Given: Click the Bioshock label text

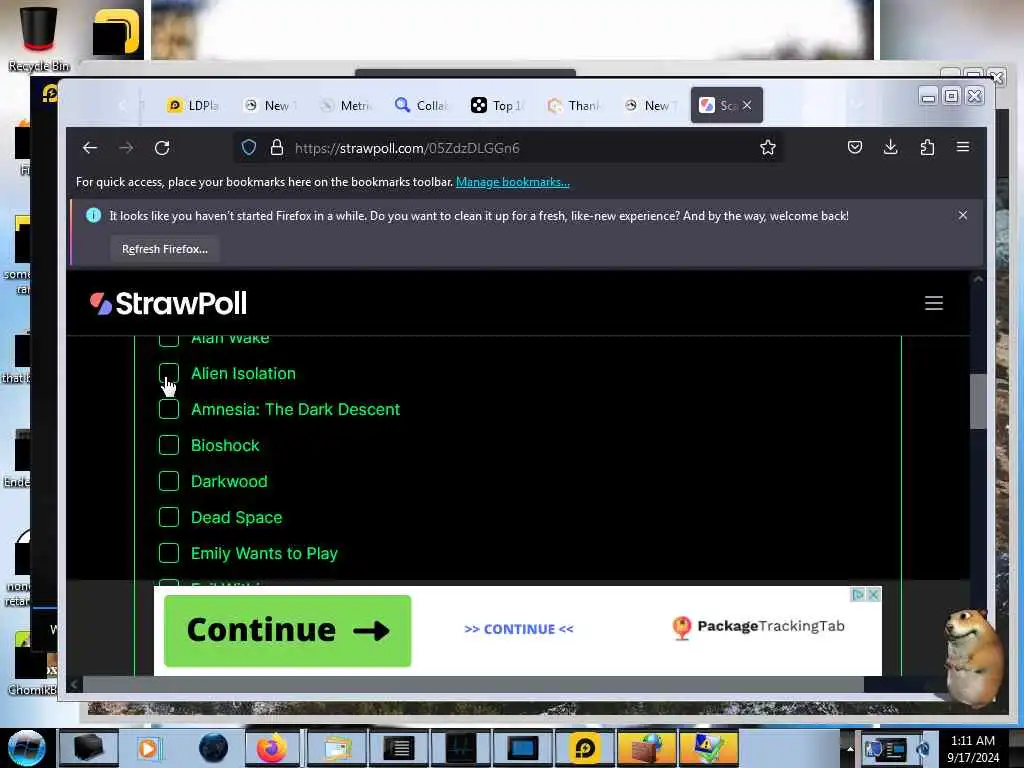Looking at the screenshot, I should tap(225, 445).
